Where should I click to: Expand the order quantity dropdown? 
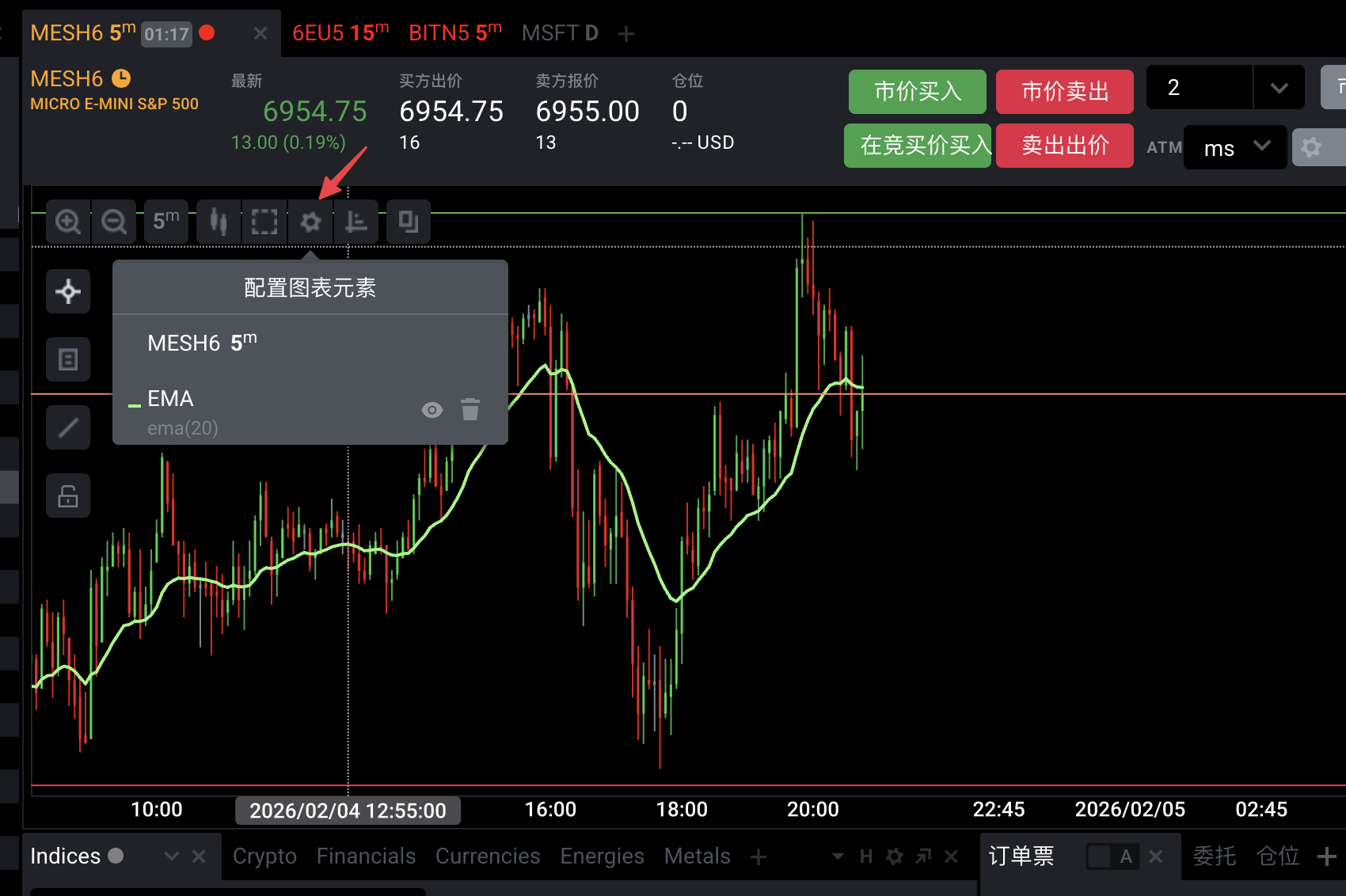pos(1279,88)
